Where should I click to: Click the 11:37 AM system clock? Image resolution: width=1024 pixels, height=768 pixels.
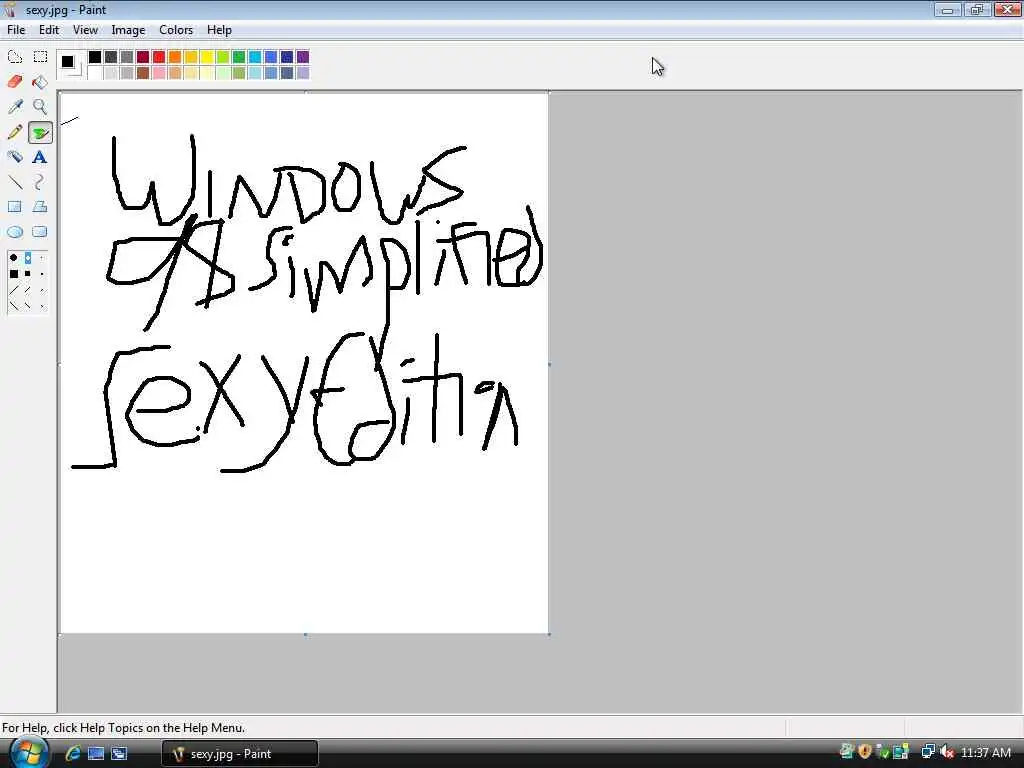(985, 753)
